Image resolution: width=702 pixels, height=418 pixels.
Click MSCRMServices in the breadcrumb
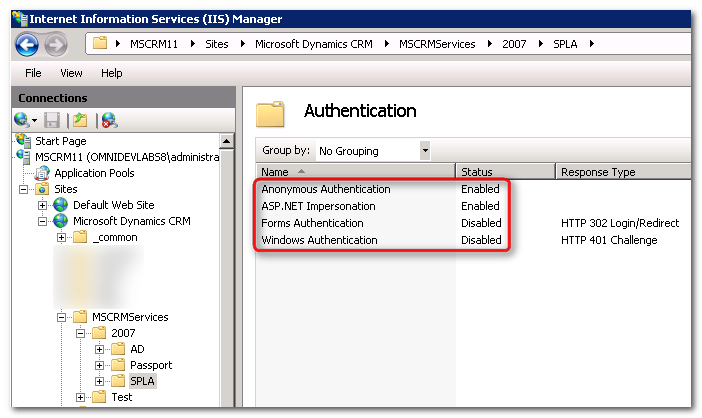coord(437,44)
